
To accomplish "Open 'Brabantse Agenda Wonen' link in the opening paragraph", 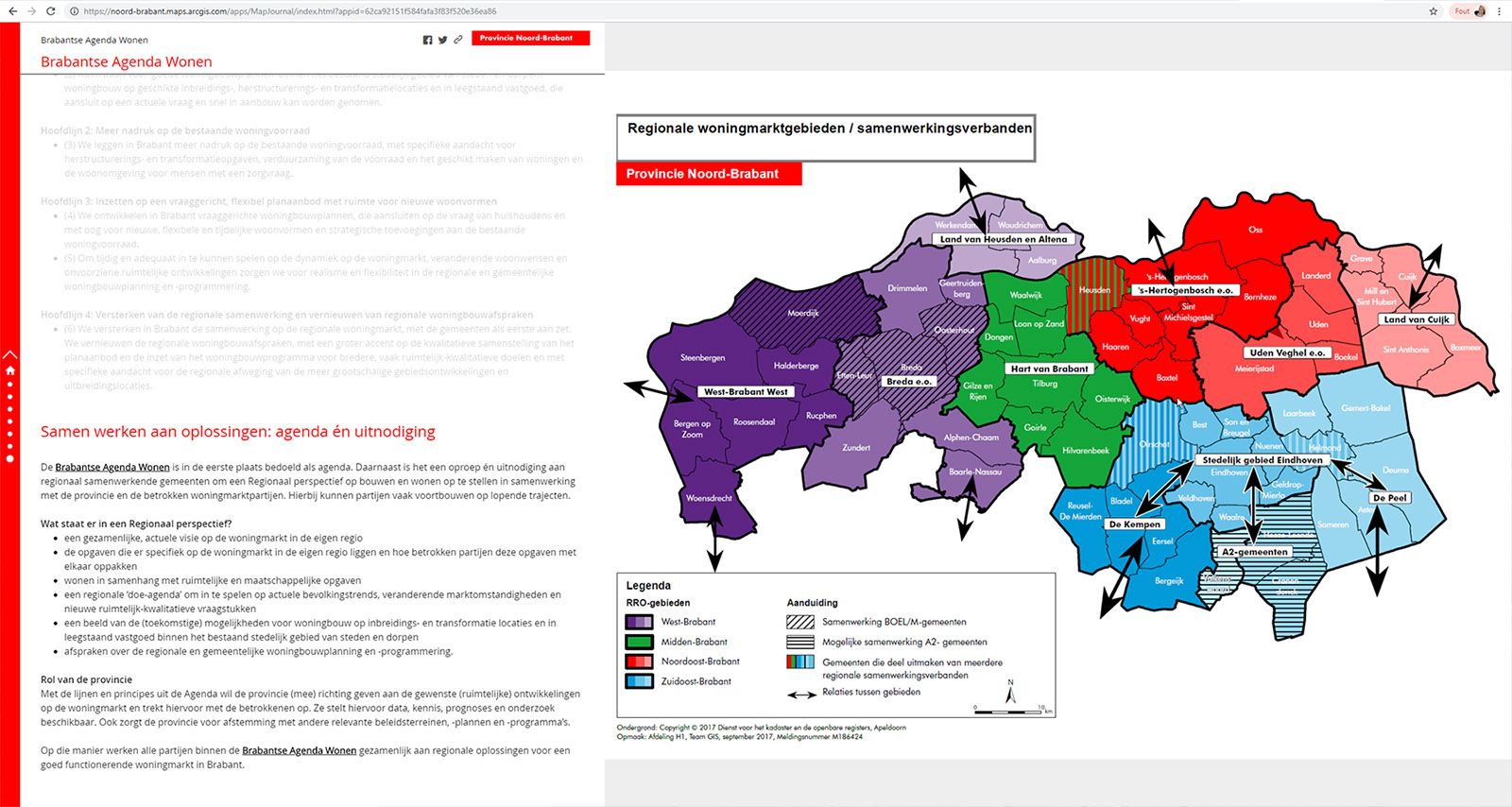I will point(112,467).
